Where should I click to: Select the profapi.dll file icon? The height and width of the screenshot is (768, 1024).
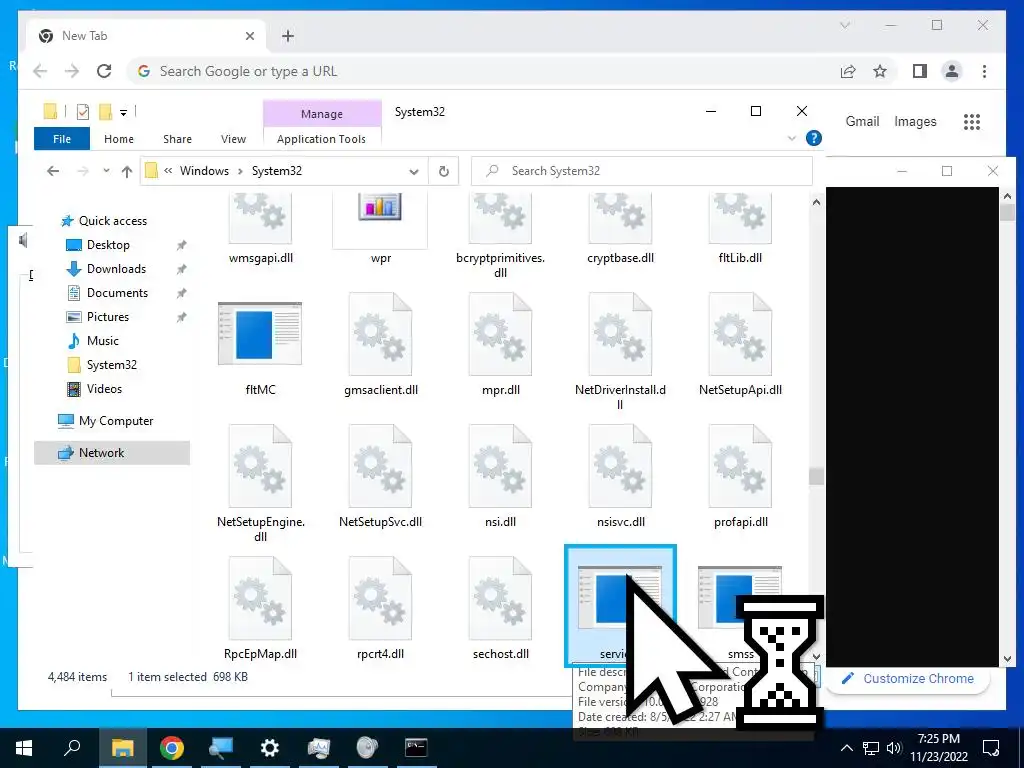click(740, 466)
